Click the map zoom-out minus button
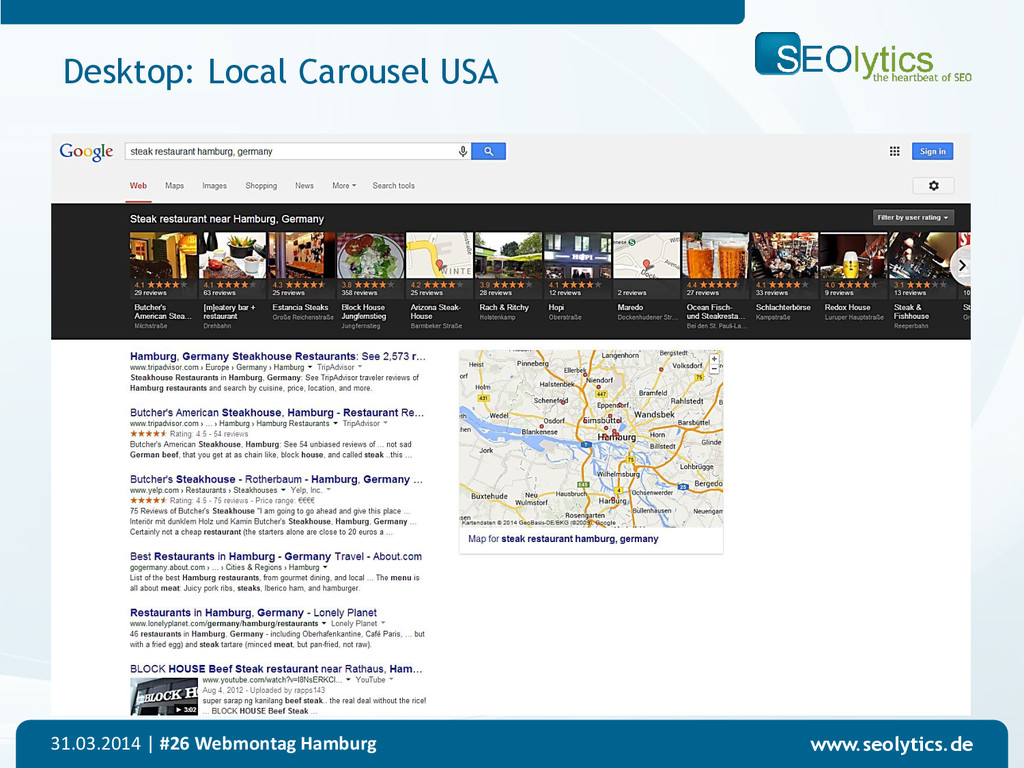This screenshot has width=1024, height=768. click(x=714, y=369)
